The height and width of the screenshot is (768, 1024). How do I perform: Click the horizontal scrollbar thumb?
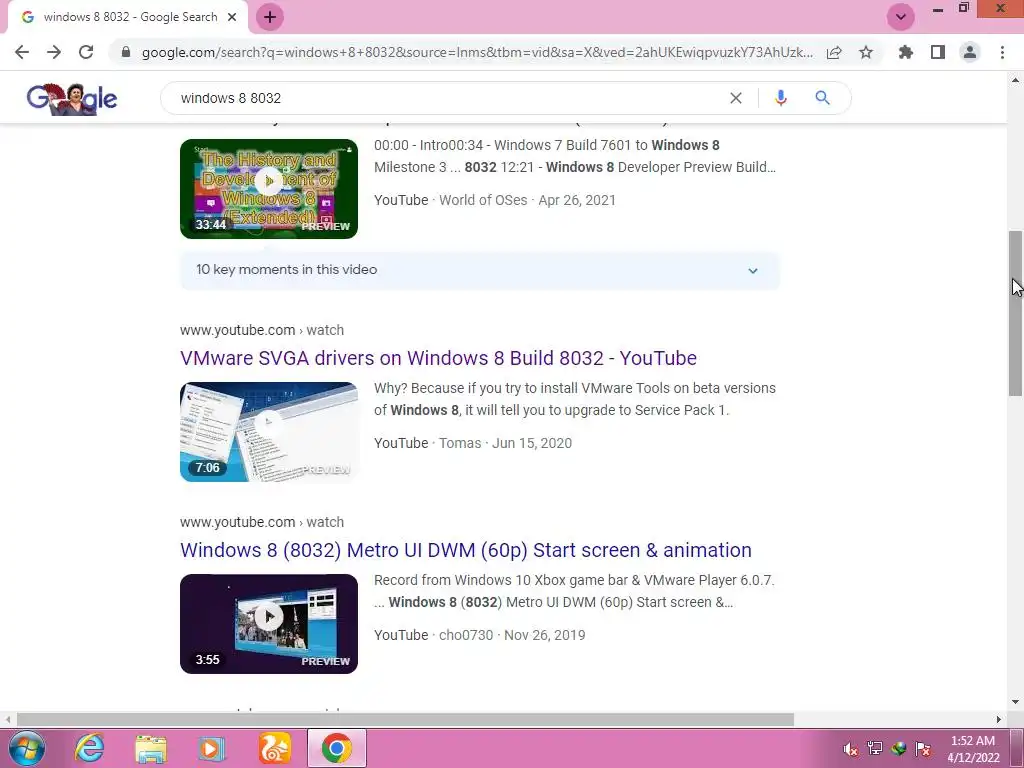click(x=405, y=719)
